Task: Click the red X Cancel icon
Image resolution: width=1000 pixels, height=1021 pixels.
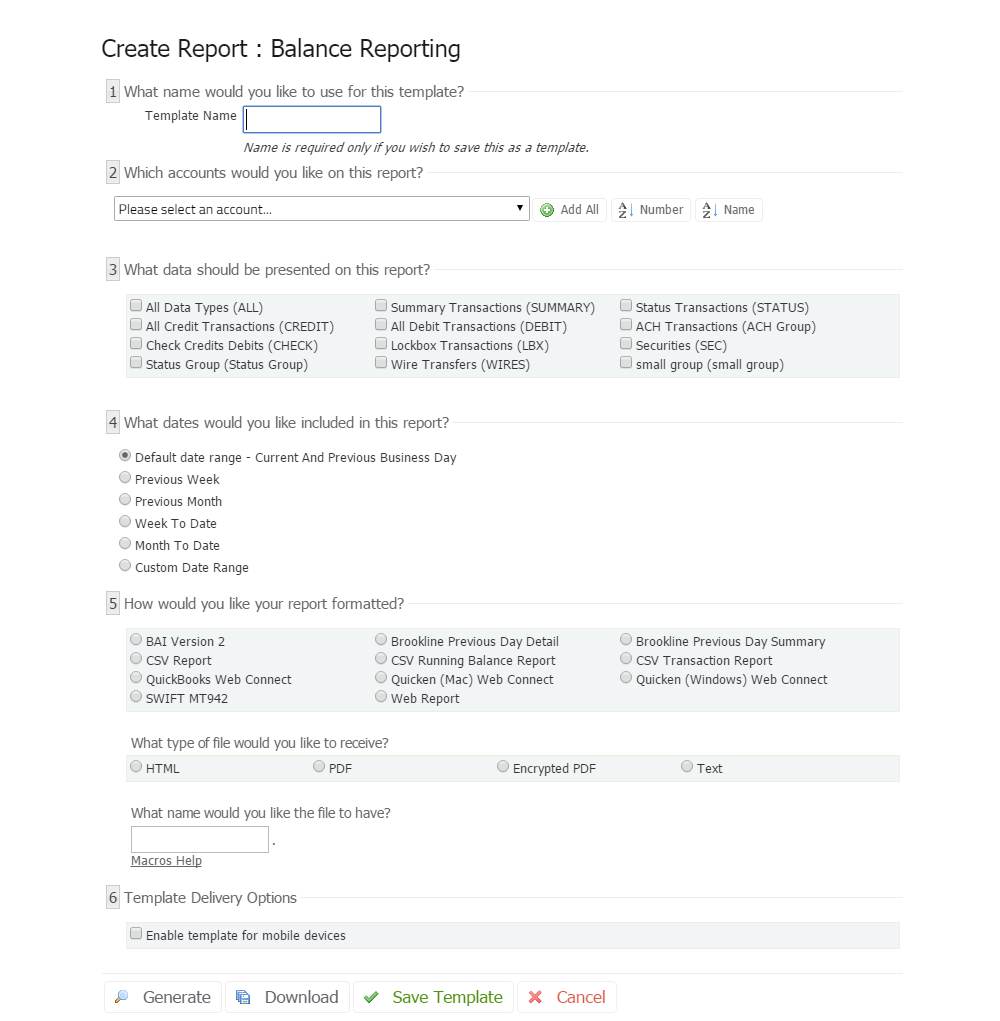Action: pyautogui.click(x=535, y=997)
